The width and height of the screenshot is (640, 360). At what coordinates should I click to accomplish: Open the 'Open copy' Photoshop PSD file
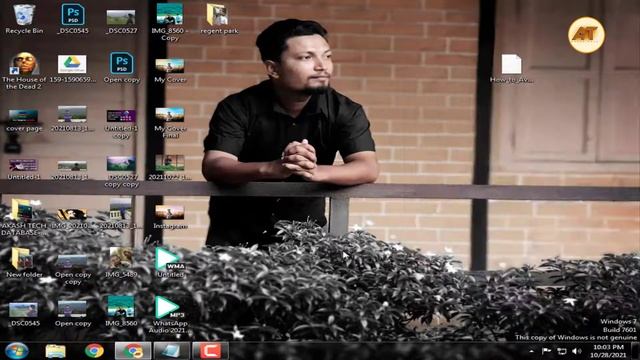121,68
